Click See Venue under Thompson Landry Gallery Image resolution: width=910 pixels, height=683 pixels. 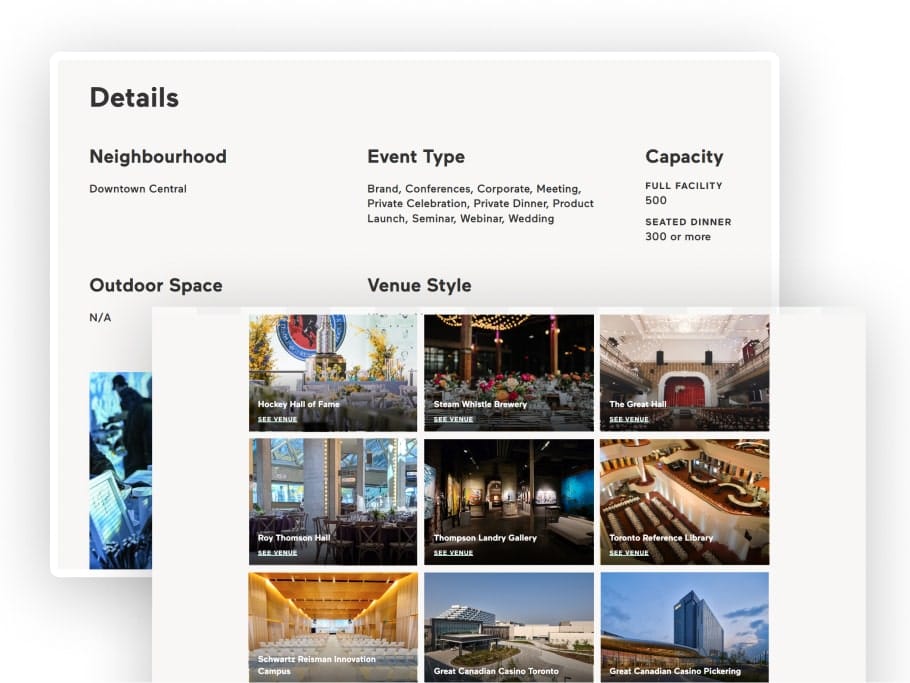(x=453, y=552)
